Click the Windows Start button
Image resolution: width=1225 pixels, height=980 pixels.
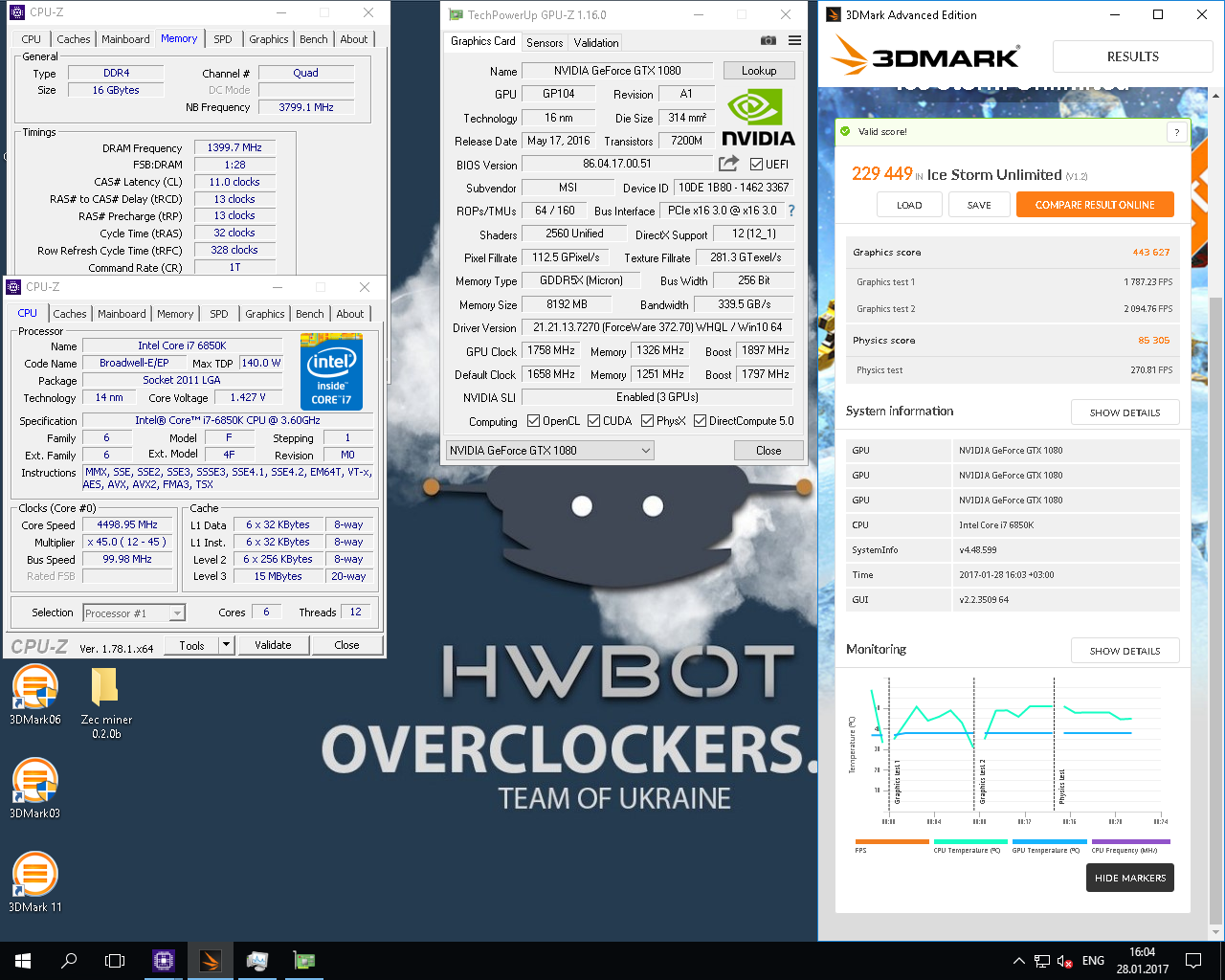23,961
